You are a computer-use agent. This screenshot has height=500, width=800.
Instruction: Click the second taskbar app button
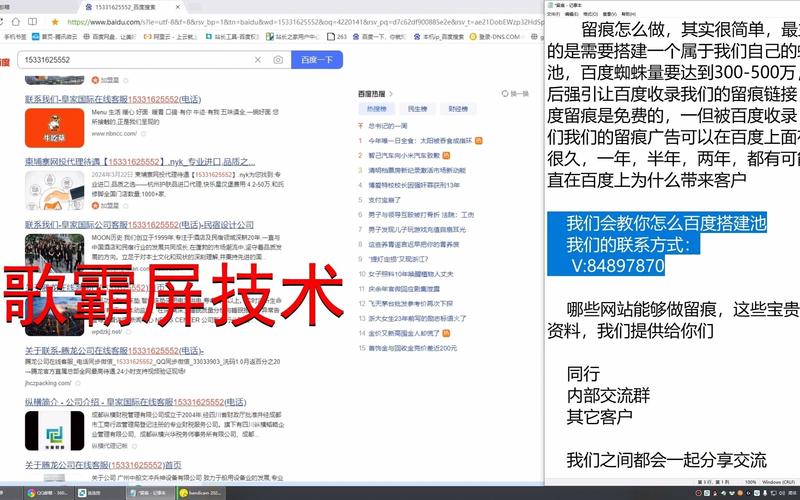(x=98, y=493)
